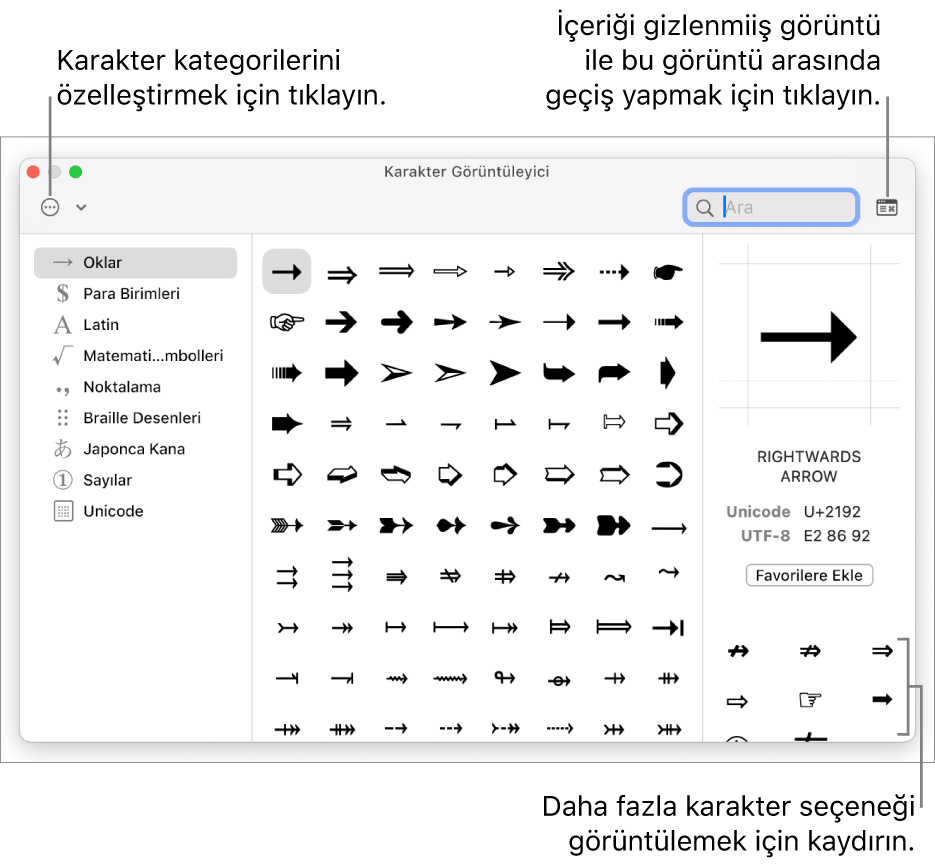This screenshot has width=935, height=868.
Task: Select the pointing hand font variation
Action: click(810, 699)
